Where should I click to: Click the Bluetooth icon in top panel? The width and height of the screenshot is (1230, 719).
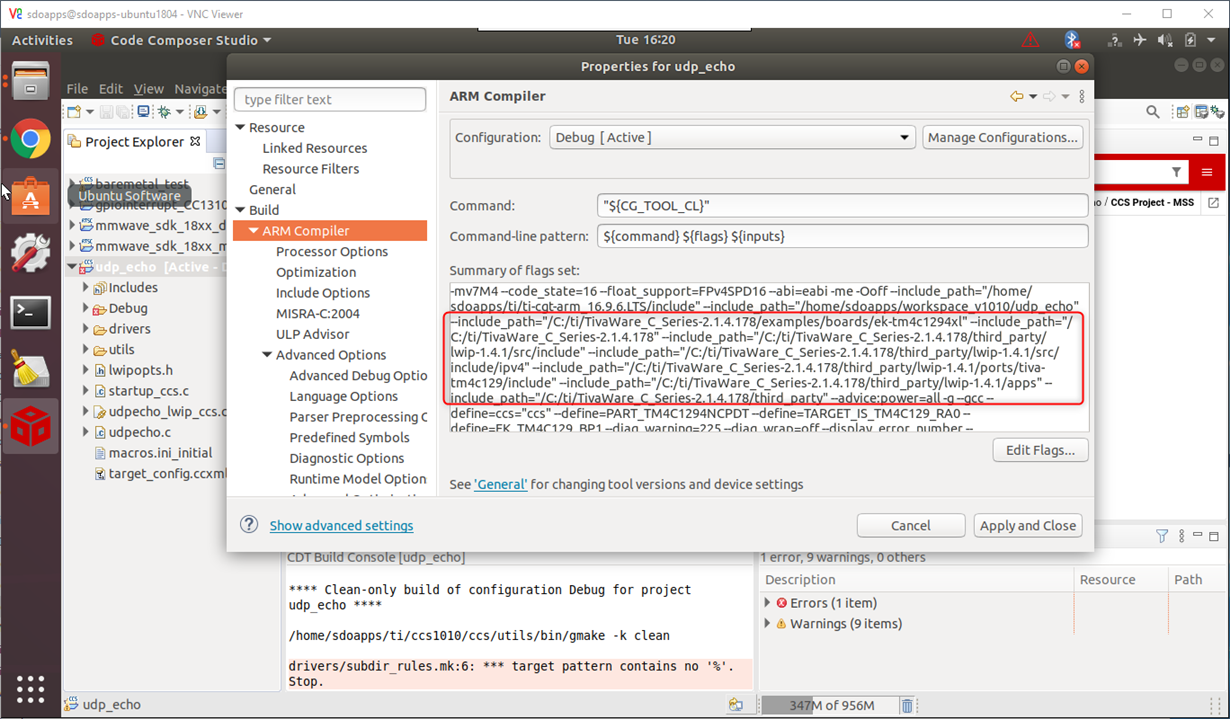click(x=1071, y=40)
